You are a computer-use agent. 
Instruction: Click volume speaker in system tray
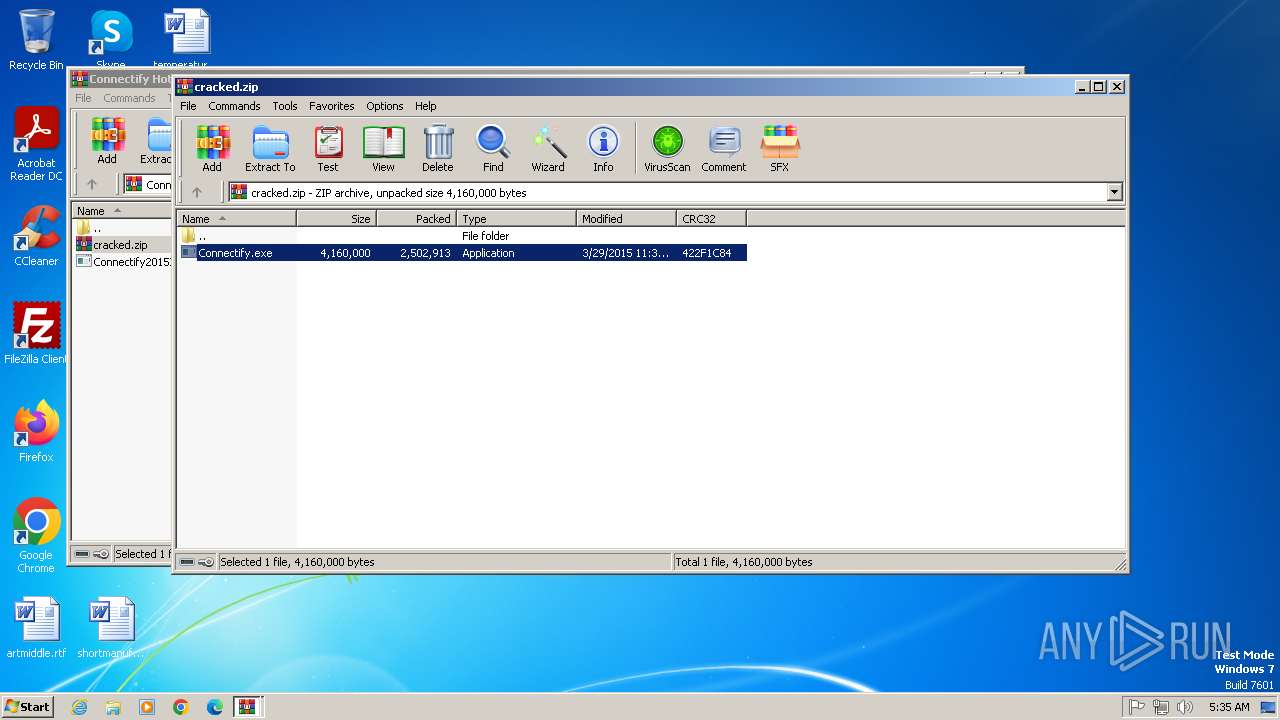(x=1185, y=707)
